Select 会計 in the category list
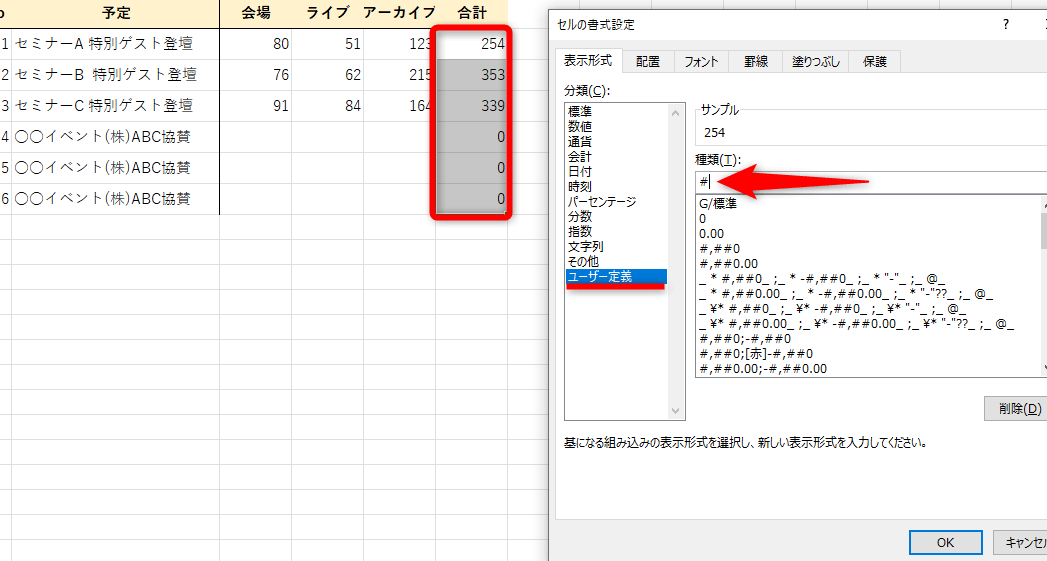Viewport: 1047px width, 561px height. (579, 156)
